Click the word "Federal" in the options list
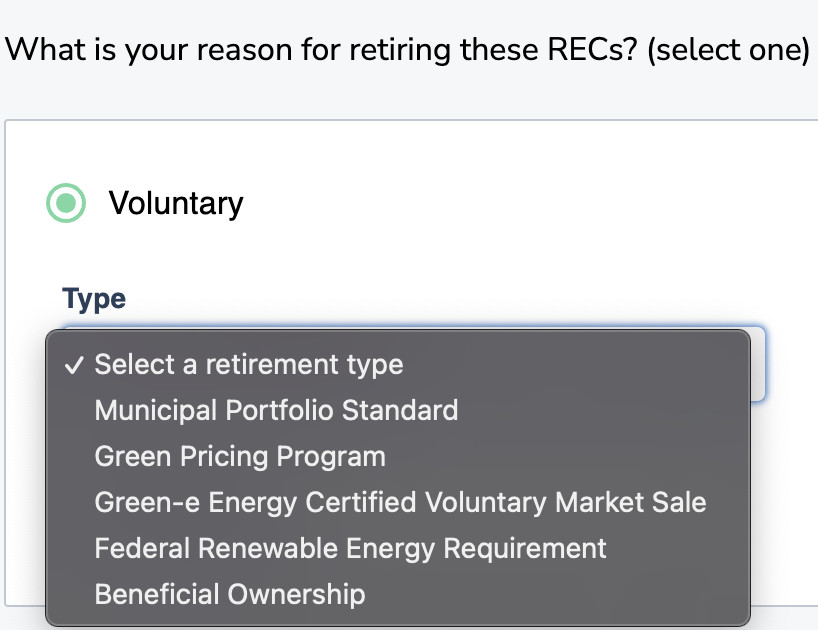 142,548
